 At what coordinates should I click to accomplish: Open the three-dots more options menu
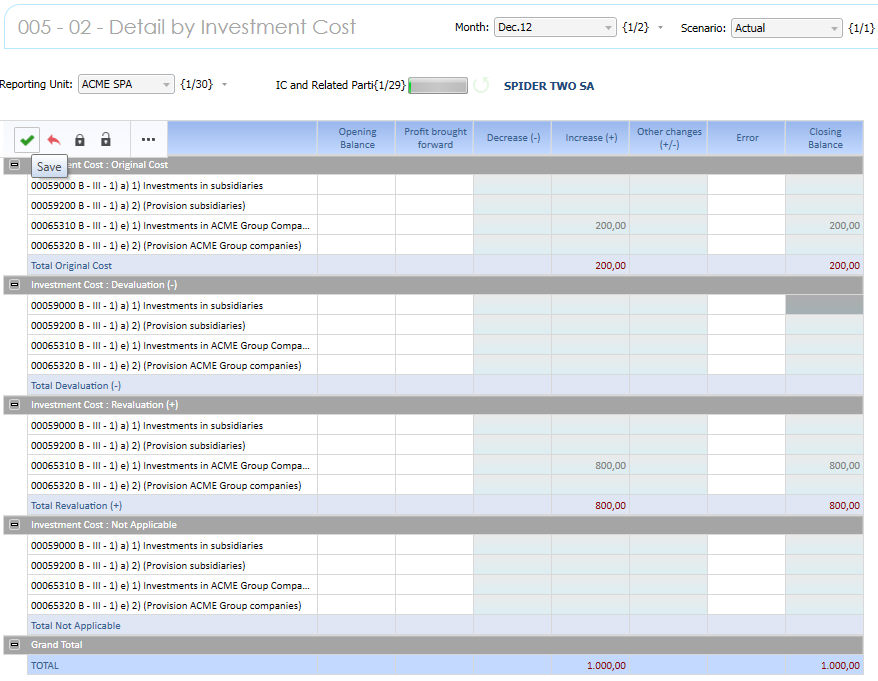(148, 139)
